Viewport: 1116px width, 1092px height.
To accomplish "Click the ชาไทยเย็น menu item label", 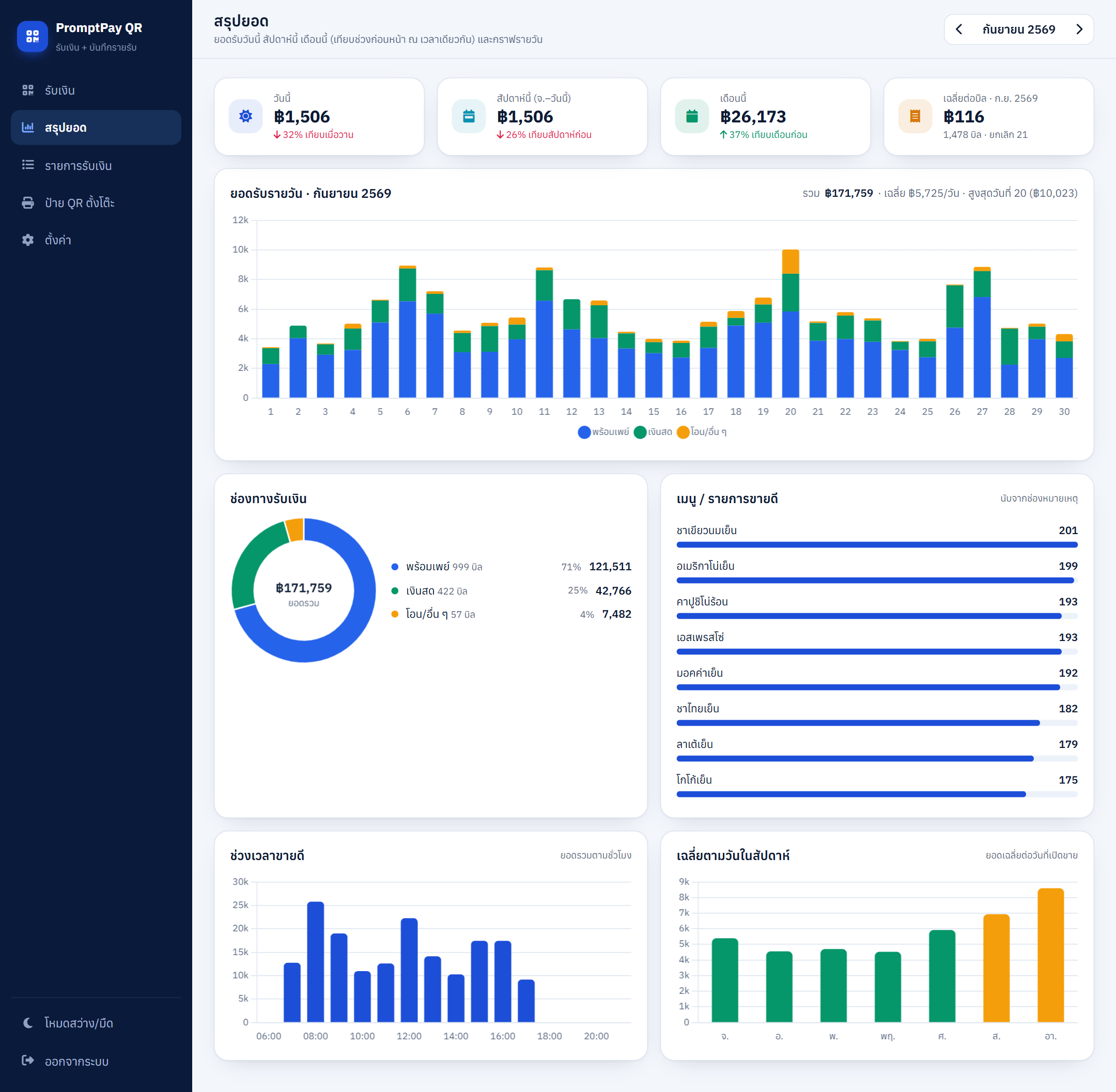I will (x=698, y=709).
